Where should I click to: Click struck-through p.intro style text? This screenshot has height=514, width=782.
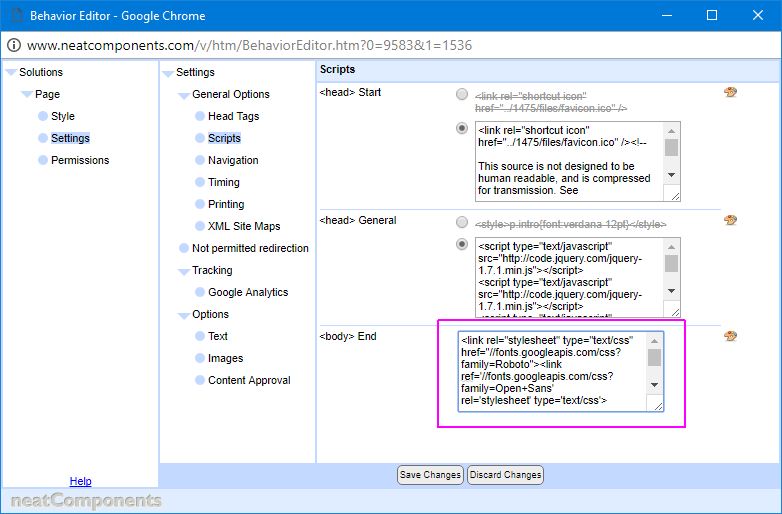571,224
